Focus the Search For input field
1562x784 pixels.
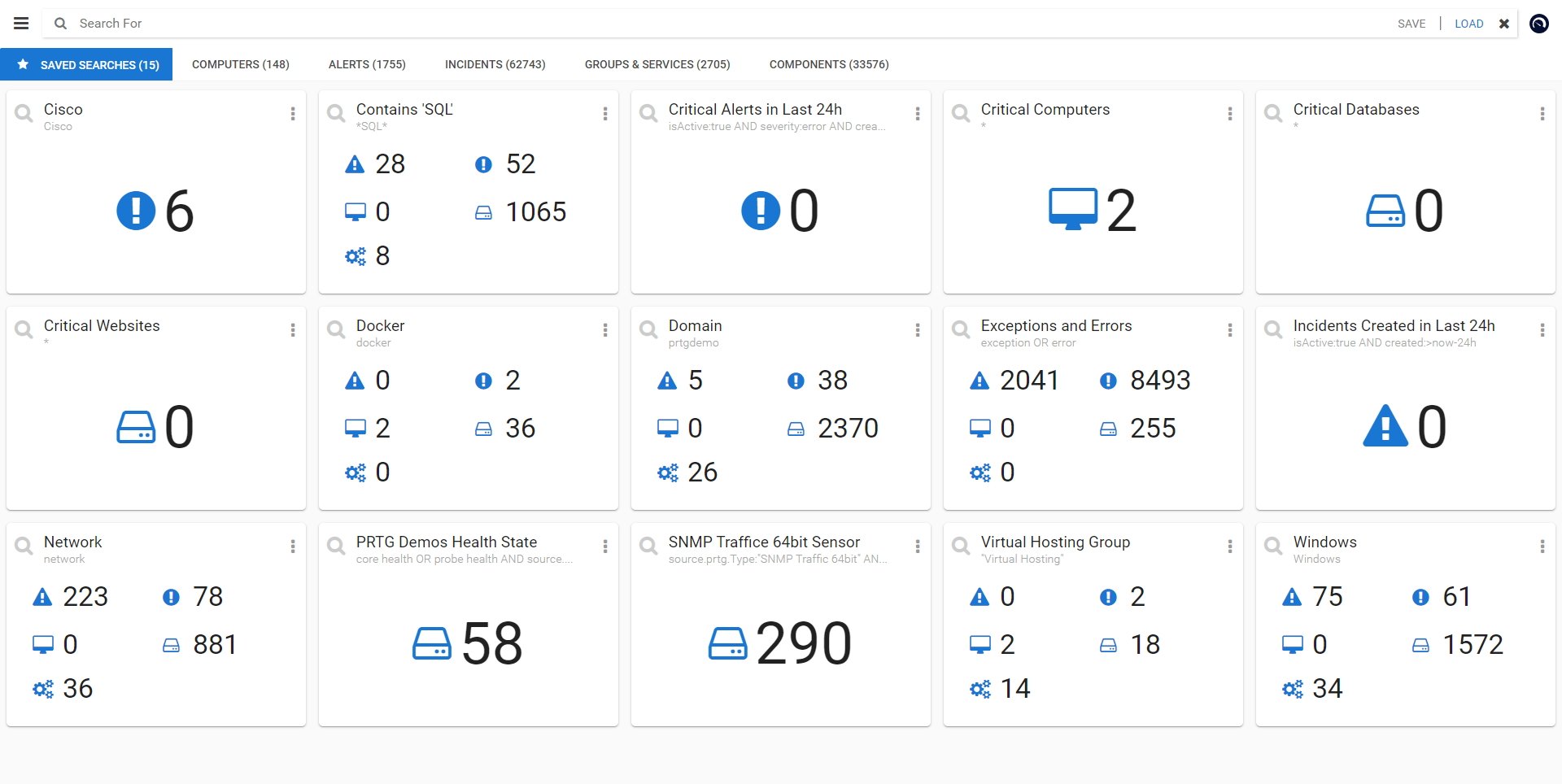tap(651, 24)
